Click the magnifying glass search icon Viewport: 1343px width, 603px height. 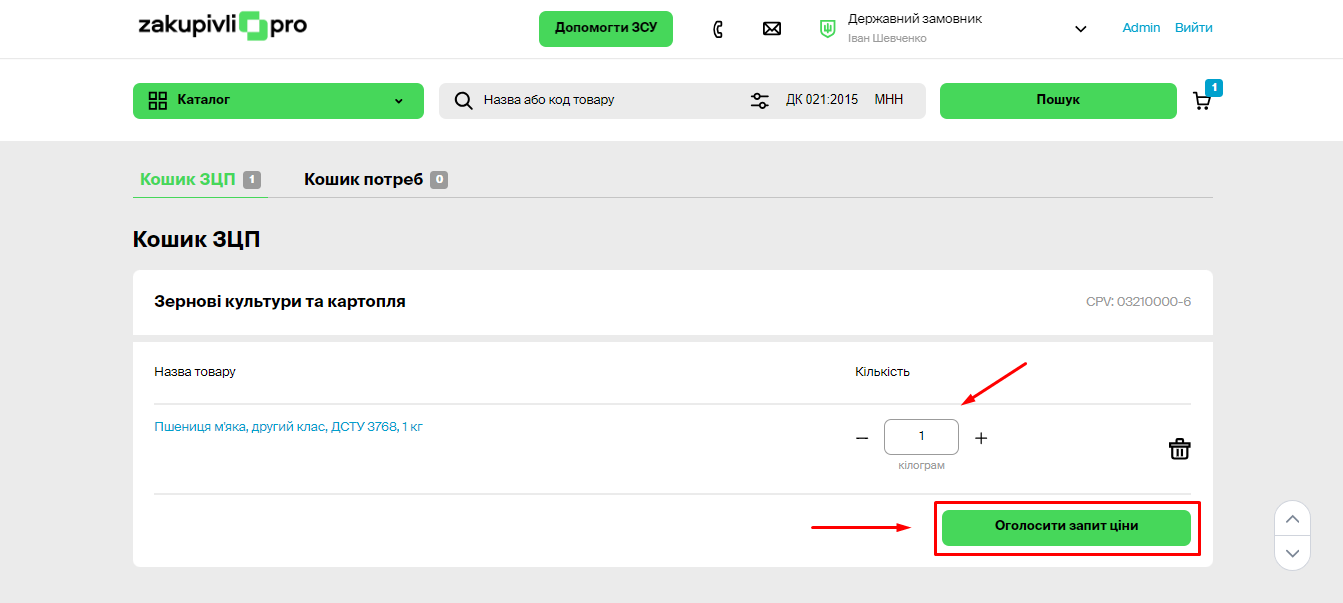[x=463, y=100]
